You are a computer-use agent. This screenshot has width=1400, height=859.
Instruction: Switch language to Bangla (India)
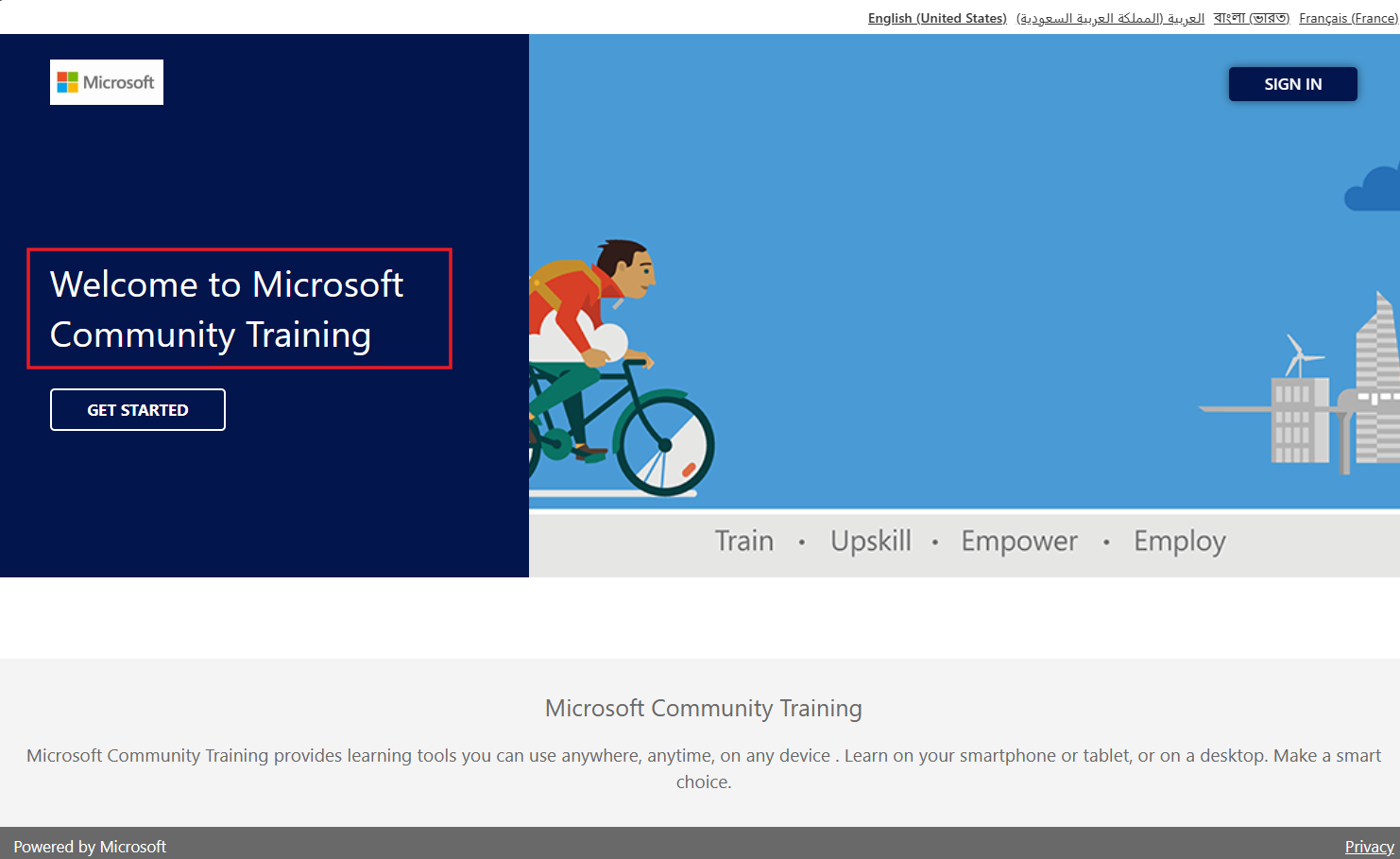click(x=1251, y=18)
